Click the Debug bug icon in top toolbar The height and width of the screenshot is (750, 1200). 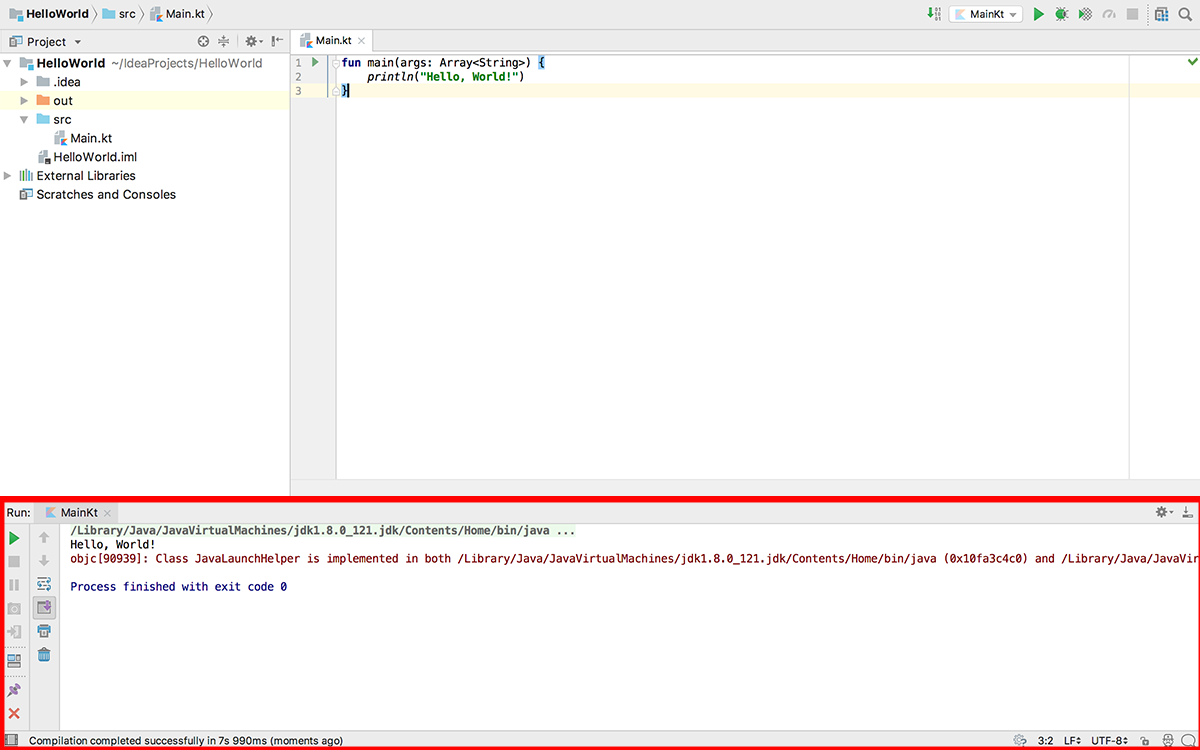pyautogui.click(x=1061, y=14)
